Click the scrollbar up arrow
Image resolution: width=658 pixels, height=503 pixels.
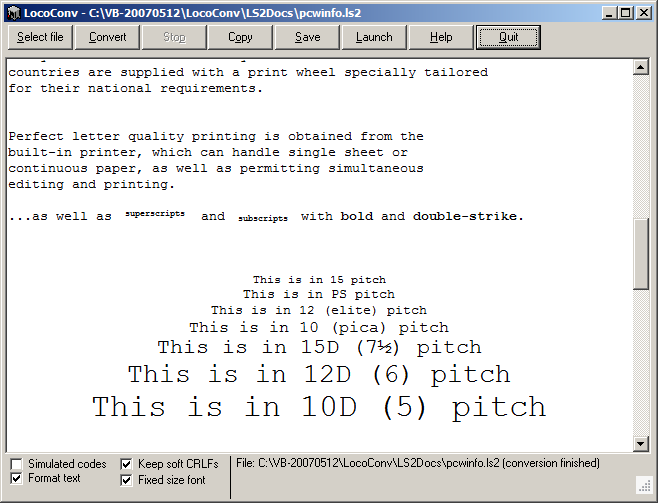pos(642,67)
